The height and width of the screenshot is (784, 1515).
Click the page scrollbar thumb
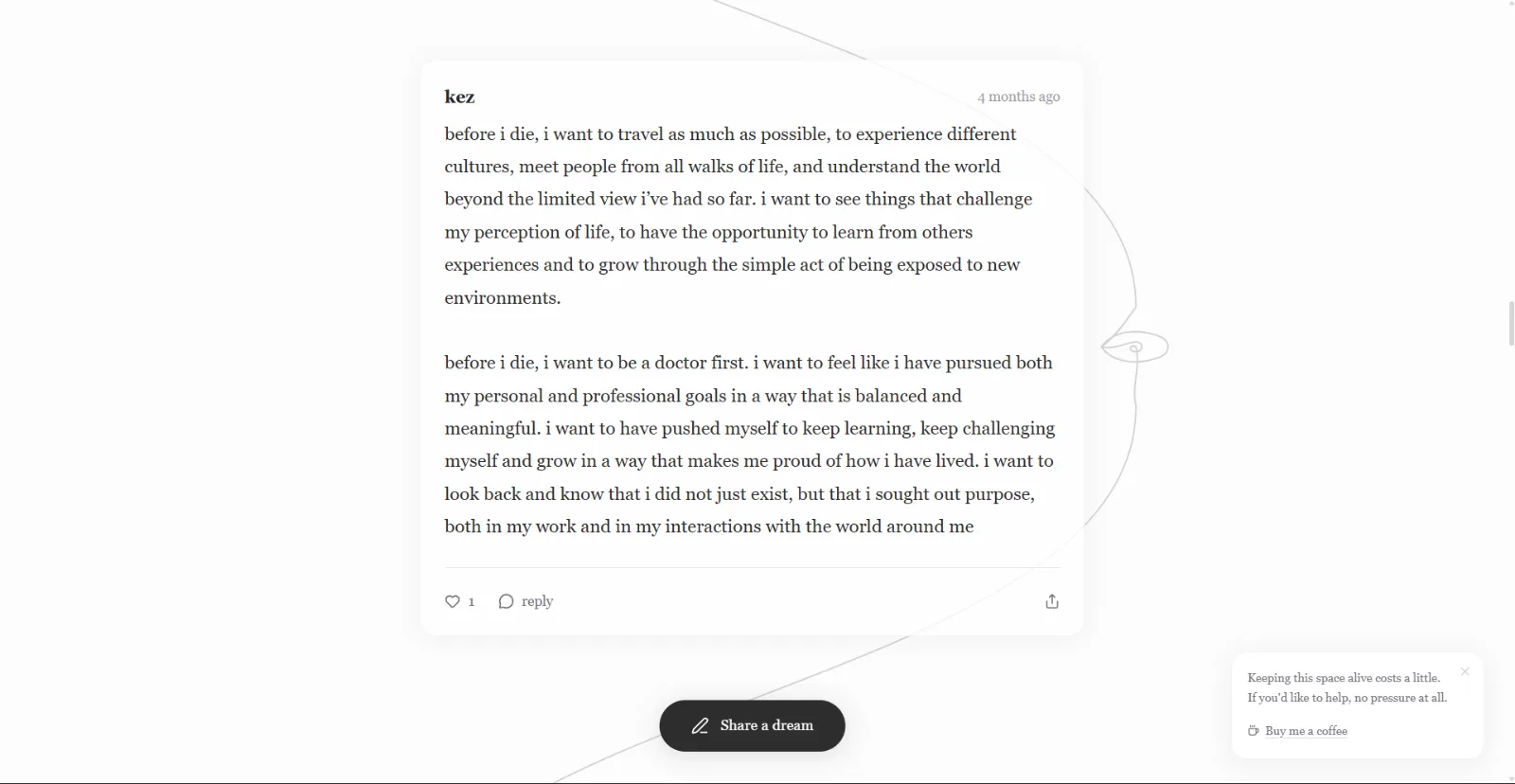pos(1511,324)
